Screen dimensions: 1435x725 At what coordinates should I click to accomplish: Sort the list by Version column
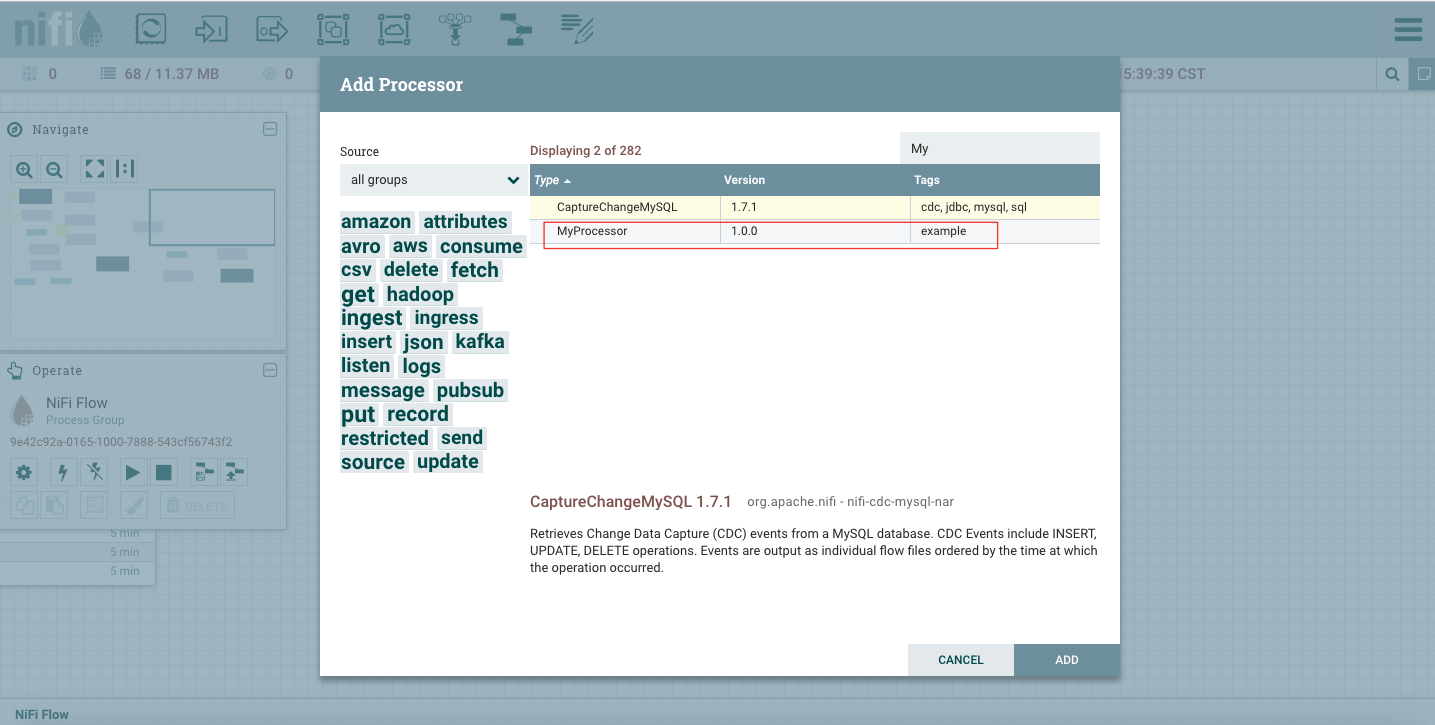(815, 180)
